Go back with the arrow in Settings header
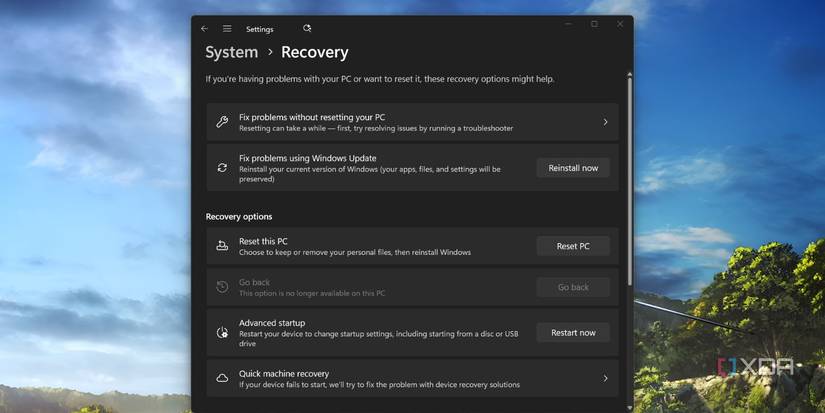 click(204, 29)
